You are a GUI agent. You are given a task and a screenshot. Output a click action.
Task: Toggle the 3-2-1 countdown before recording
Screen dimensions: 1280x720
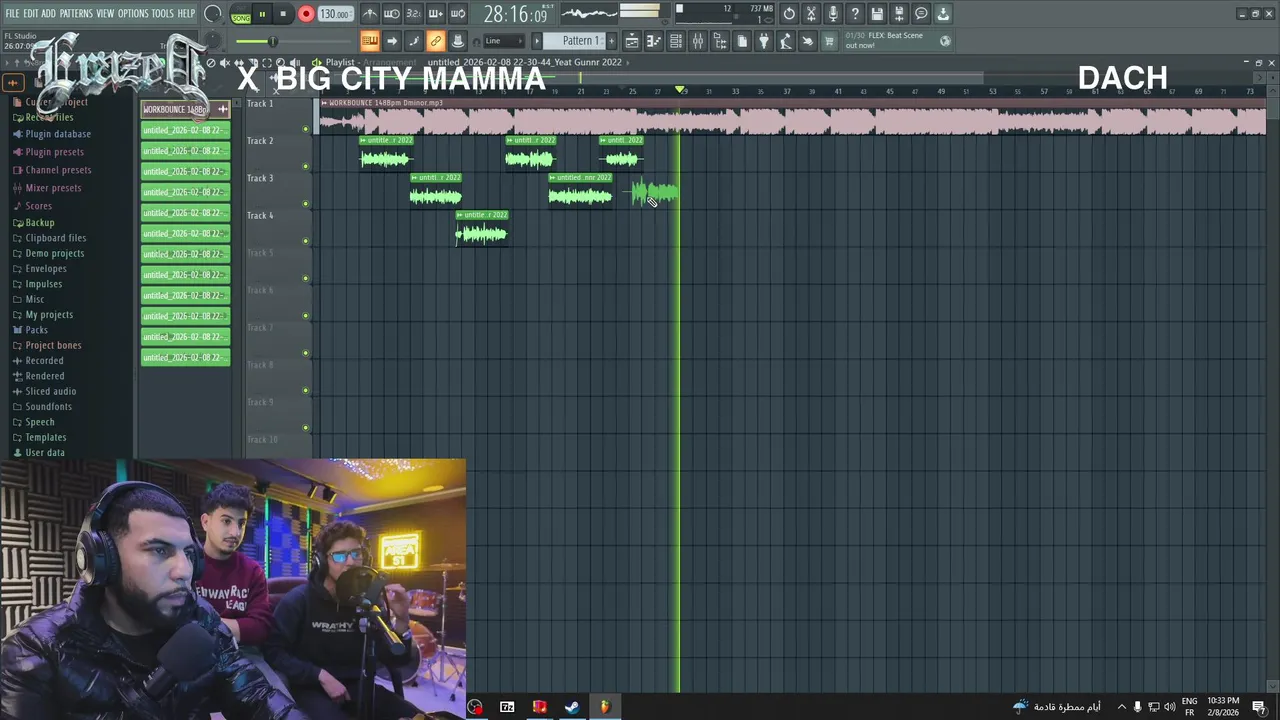coord(414,14)
